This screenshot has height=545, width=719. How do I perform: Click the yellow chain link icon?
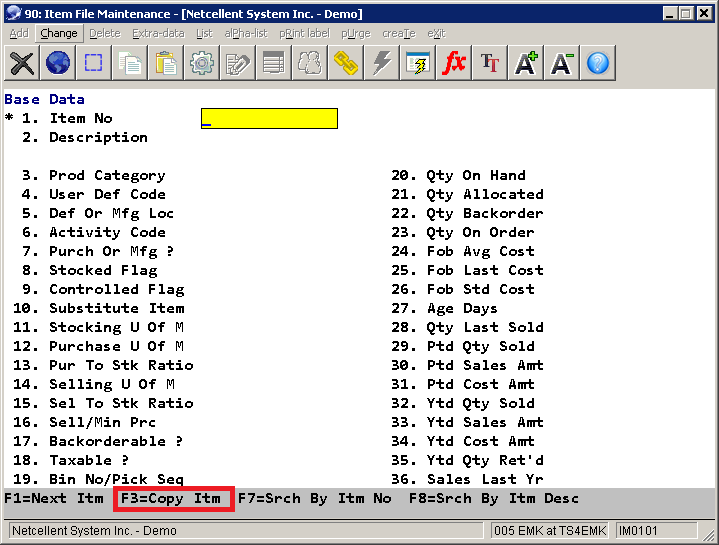coord(346,63)
